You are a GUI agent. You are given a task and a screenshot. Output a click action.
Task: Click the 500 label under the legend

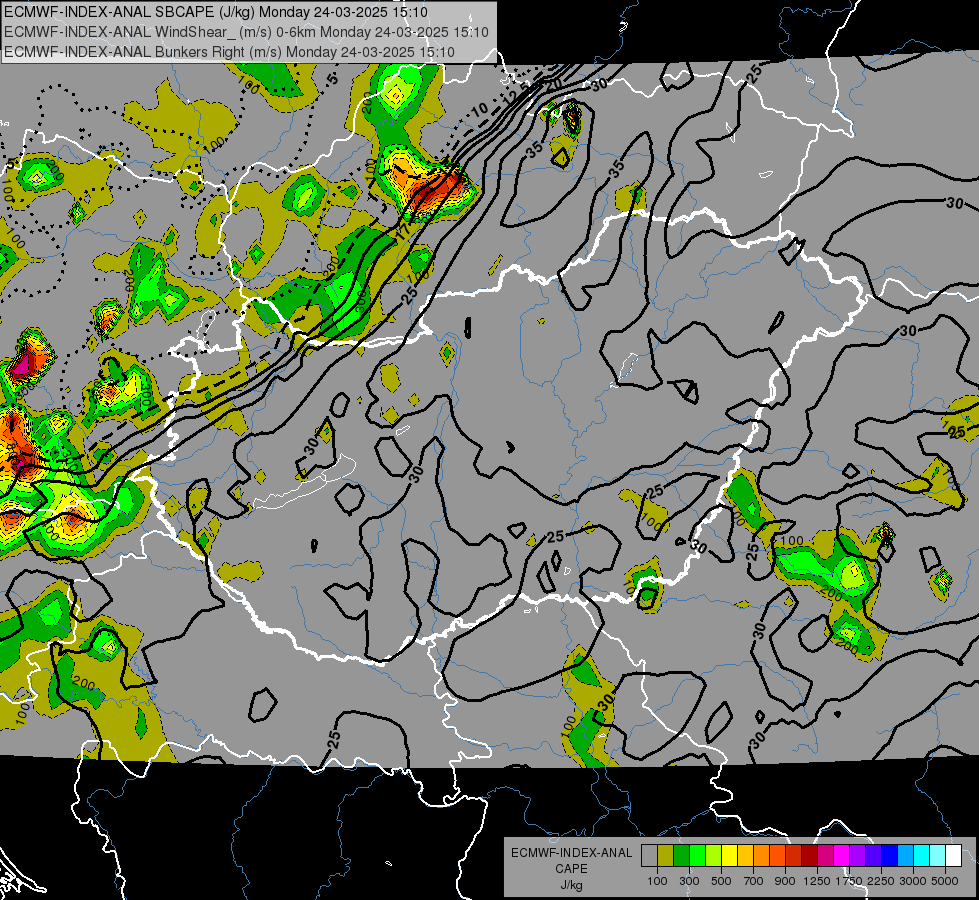721,881
